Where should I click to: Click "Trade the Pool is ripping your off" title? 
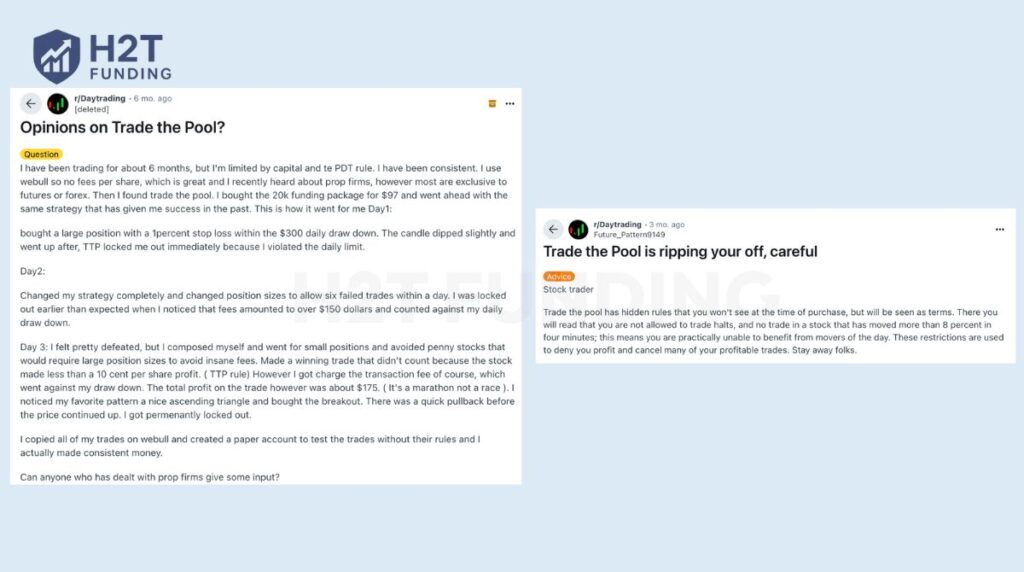coord(680,252)
